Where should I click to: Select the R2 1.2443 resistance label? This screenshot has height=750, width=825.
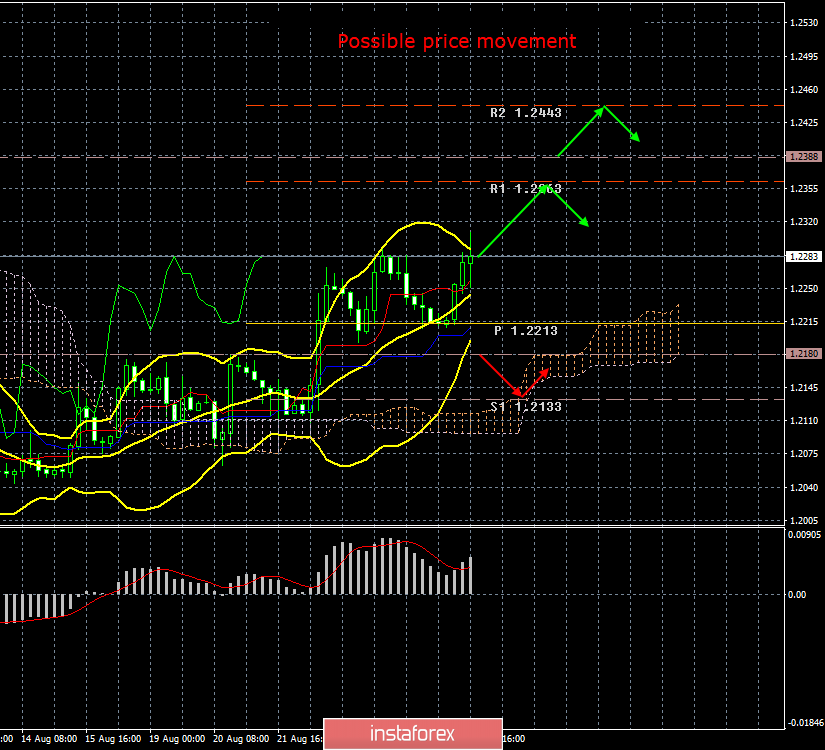pos(526,113)
